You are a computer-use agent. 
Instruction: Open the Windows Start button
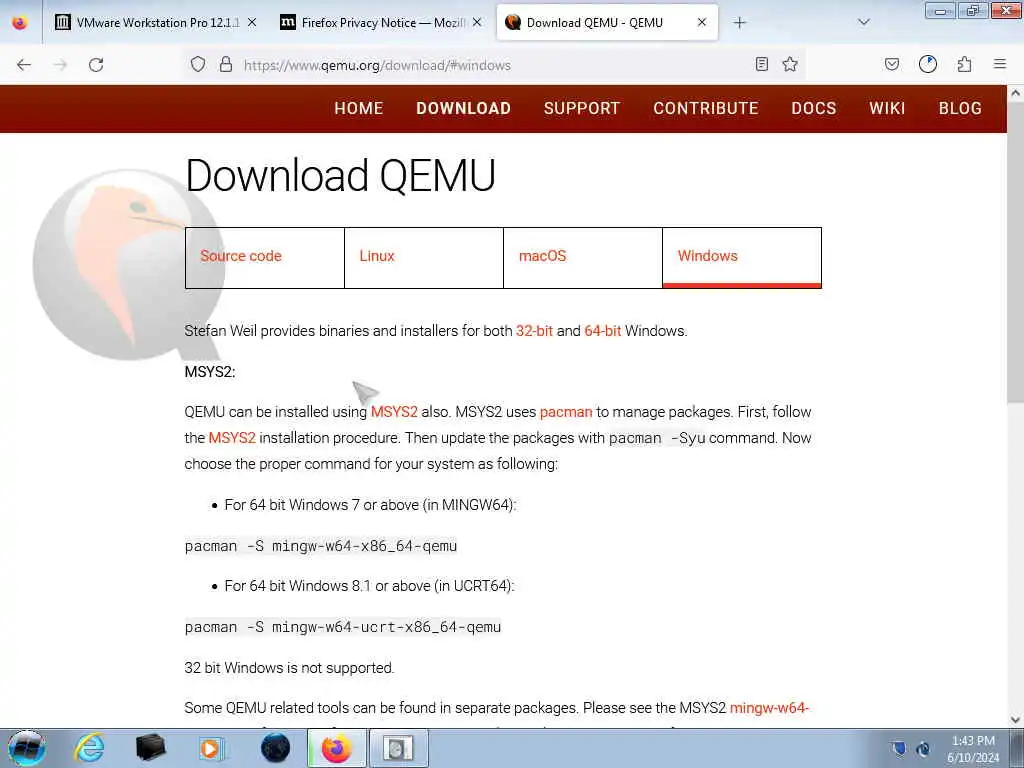coord(27,748)
